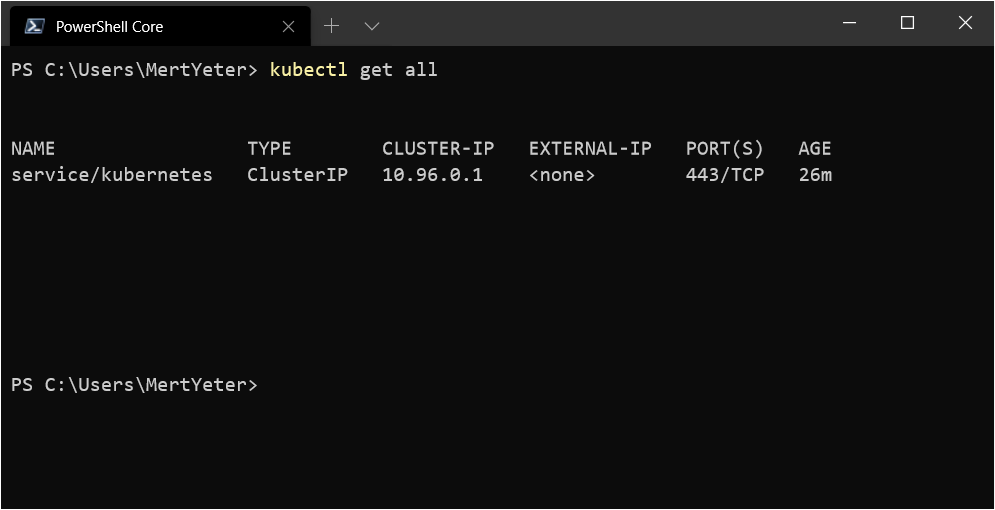Click the 10.96.0.1 cluster IP value
Image resolution: width=995 pixels, height=510 pixels.
pyautogui.click(x=432, y=174)
